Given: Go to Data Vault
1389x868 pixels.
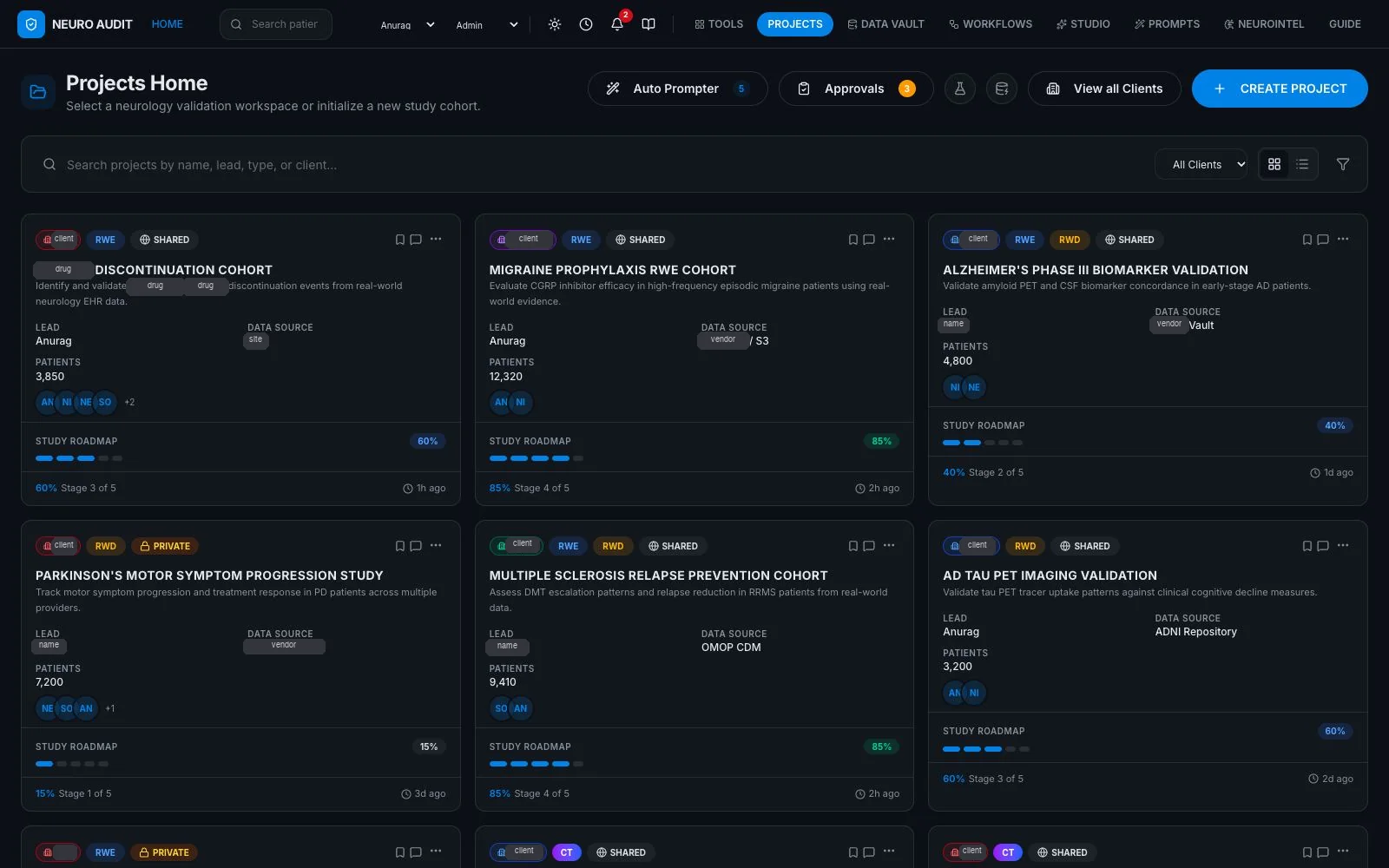Looking at the screenshot, I should [x=886, y=24].
